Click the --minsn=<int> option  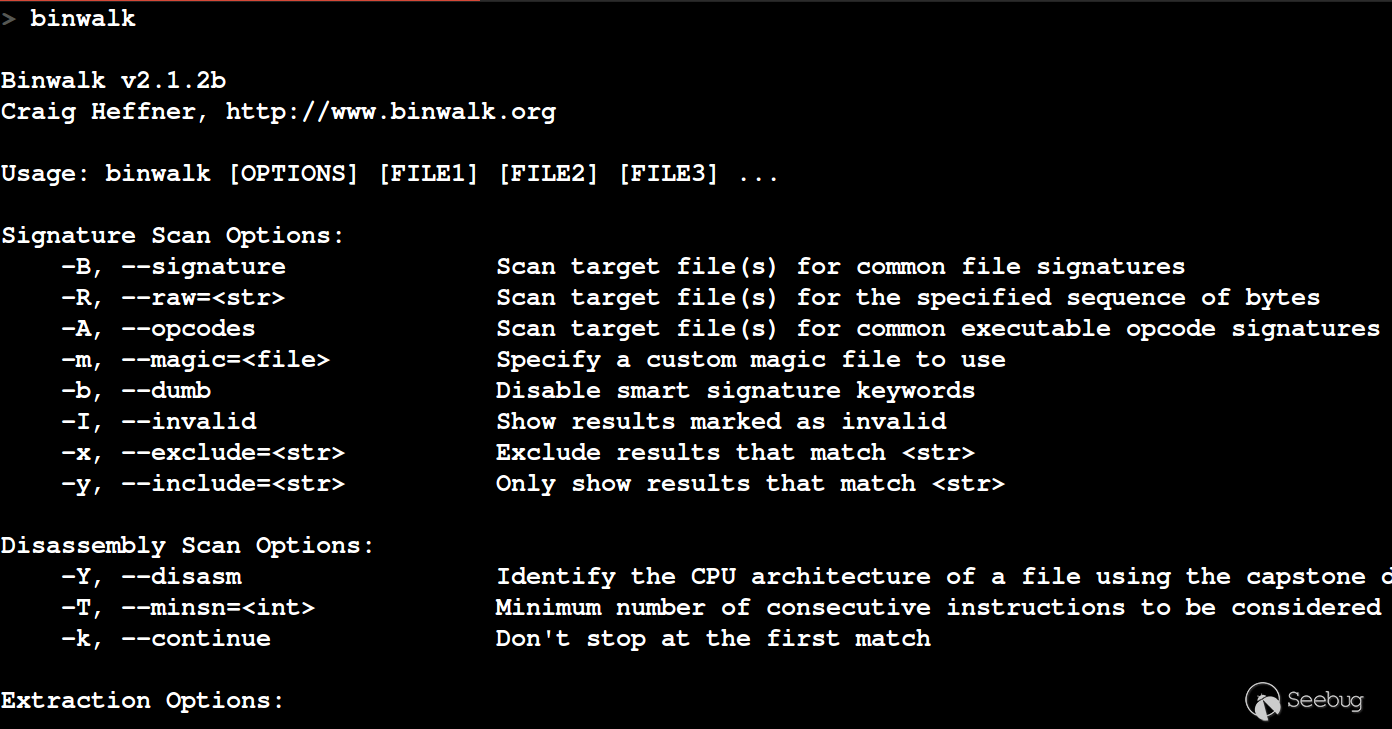coord(218,608)
